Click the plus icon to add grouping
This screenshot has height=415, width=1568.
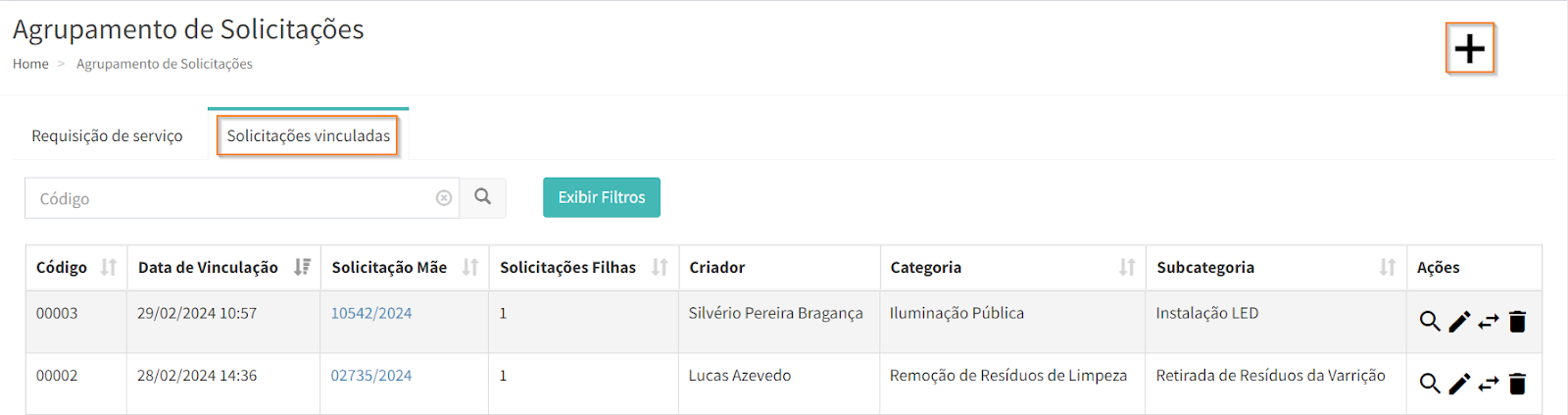1469,48
